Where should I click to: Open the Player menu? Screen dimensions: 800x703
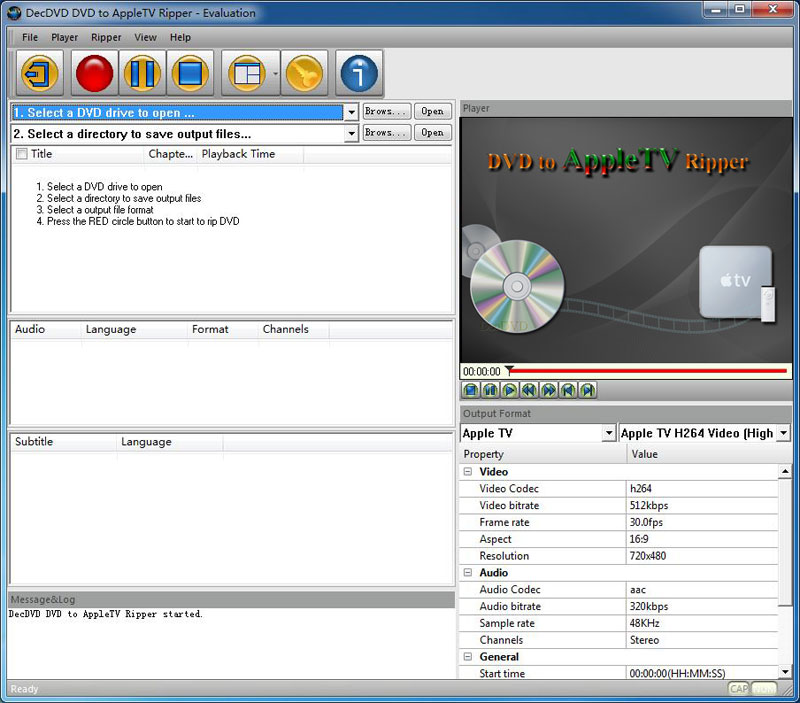click(64, 37)
